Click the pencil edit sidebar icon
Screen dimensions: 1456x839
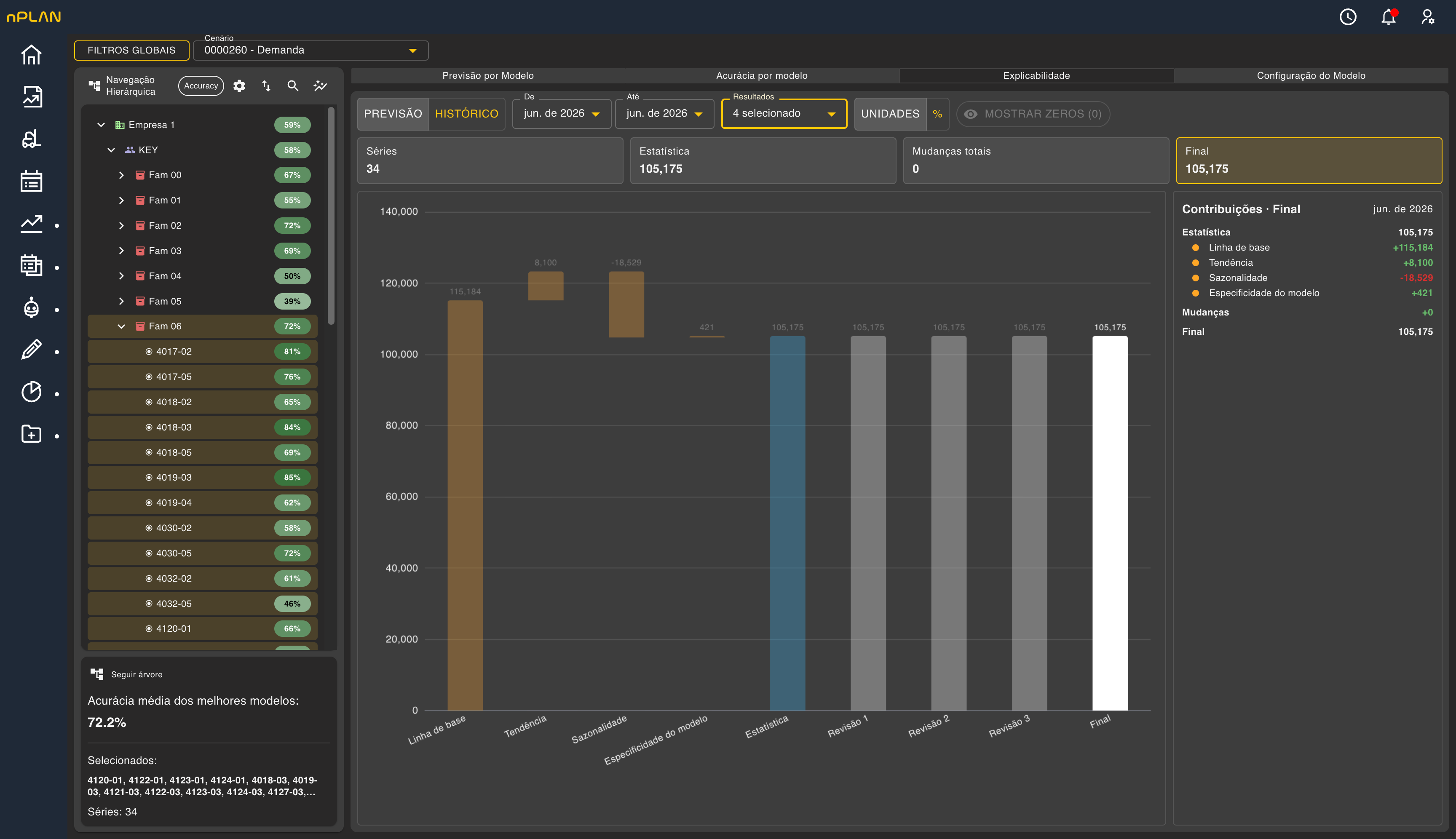tap(31, 350)
